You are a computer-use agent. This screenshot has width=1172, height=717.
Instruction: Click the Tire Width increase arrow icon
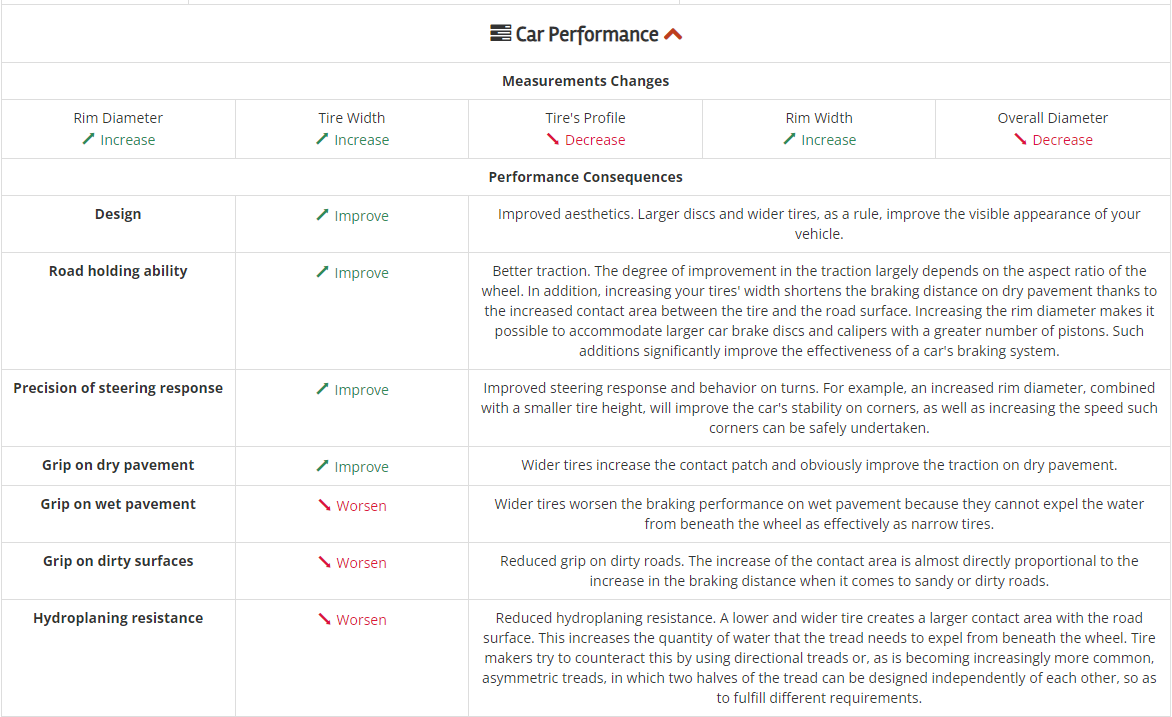click(322, 139)
